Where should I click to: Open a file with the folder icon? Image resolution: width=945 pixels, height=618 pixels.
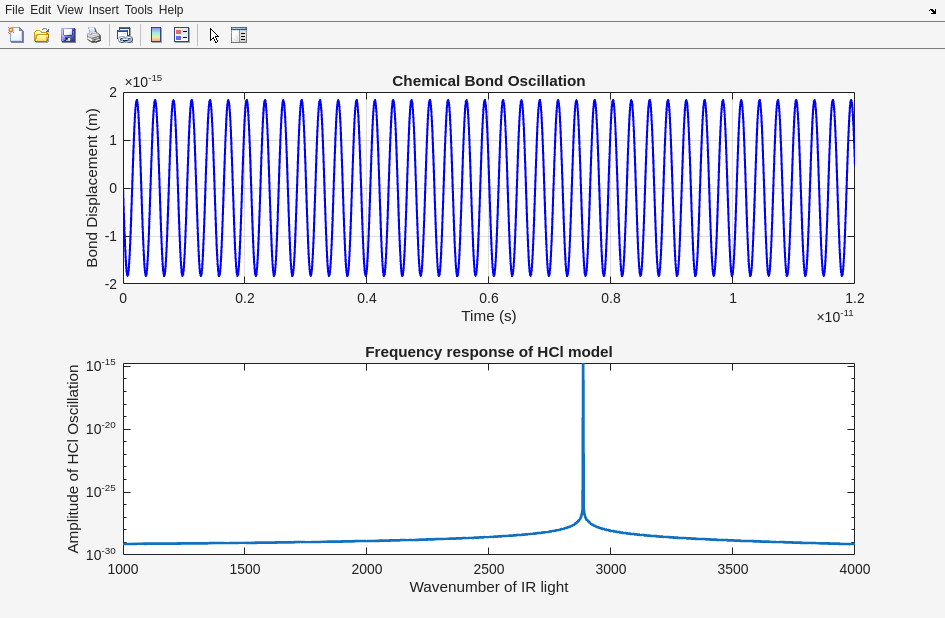(x=42, y=35)
